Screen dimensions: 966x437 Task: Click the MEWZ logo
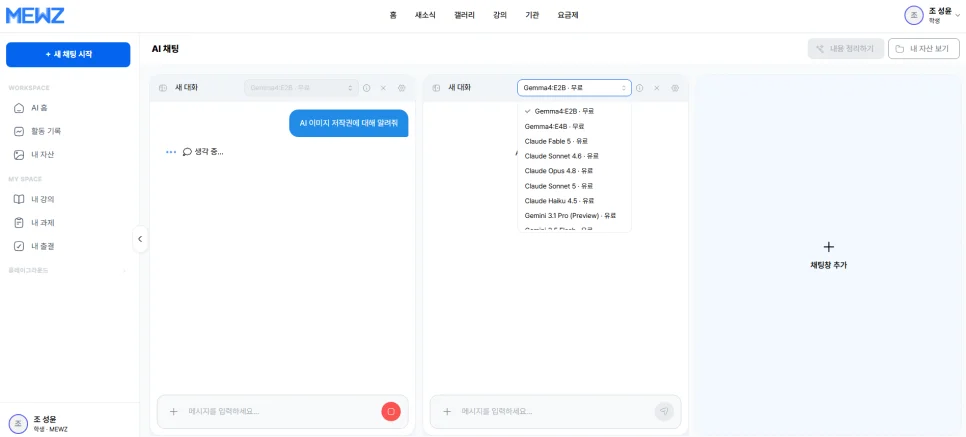click(35, 15)
